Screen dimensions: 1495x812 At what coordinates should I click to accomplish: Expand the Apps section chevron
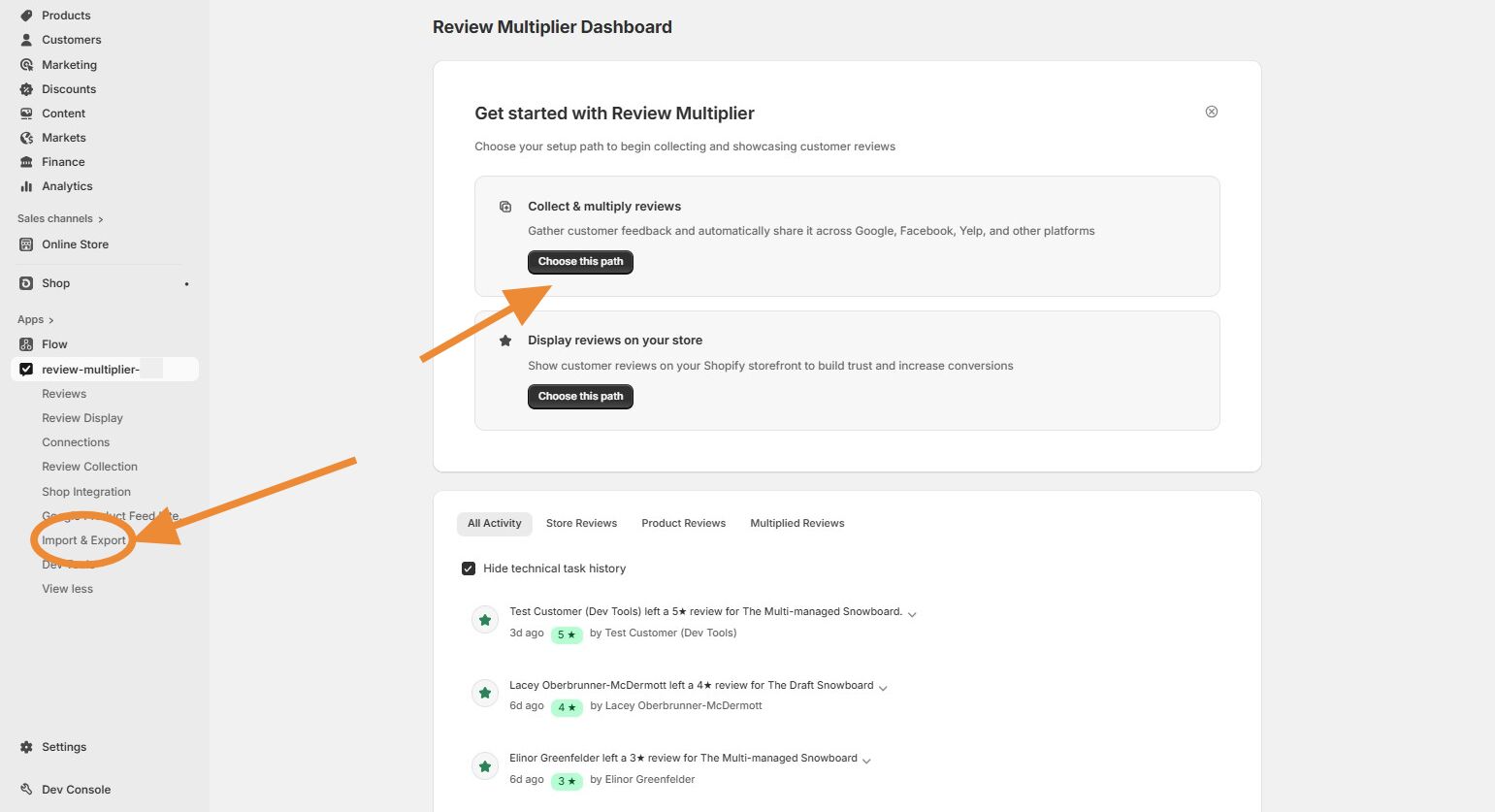click(x=51, y=320)
